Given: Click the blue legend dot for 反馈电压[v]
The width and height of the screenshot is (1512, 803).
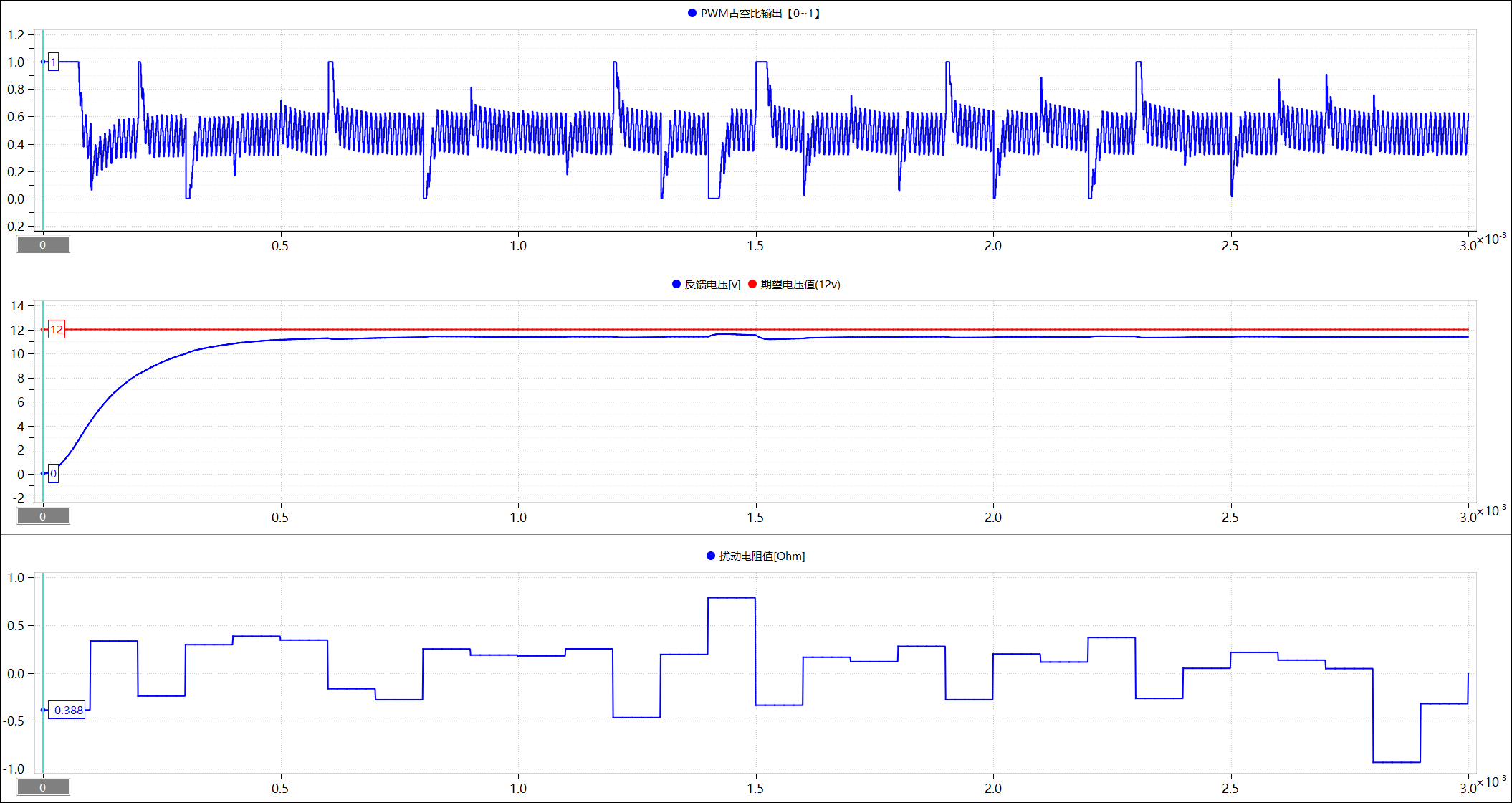Looking at the screenshot, I should coord(676,284).
